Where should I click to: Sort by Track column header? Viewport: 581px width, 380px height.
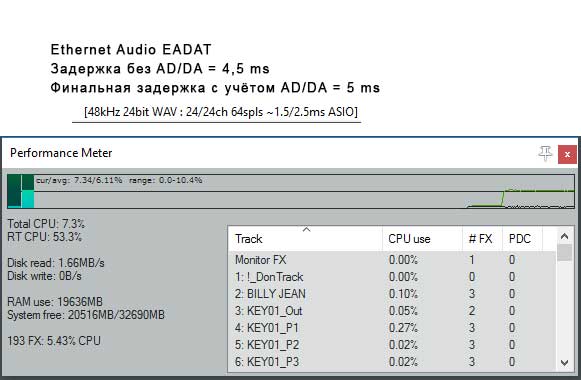click(x=305, y=239)
